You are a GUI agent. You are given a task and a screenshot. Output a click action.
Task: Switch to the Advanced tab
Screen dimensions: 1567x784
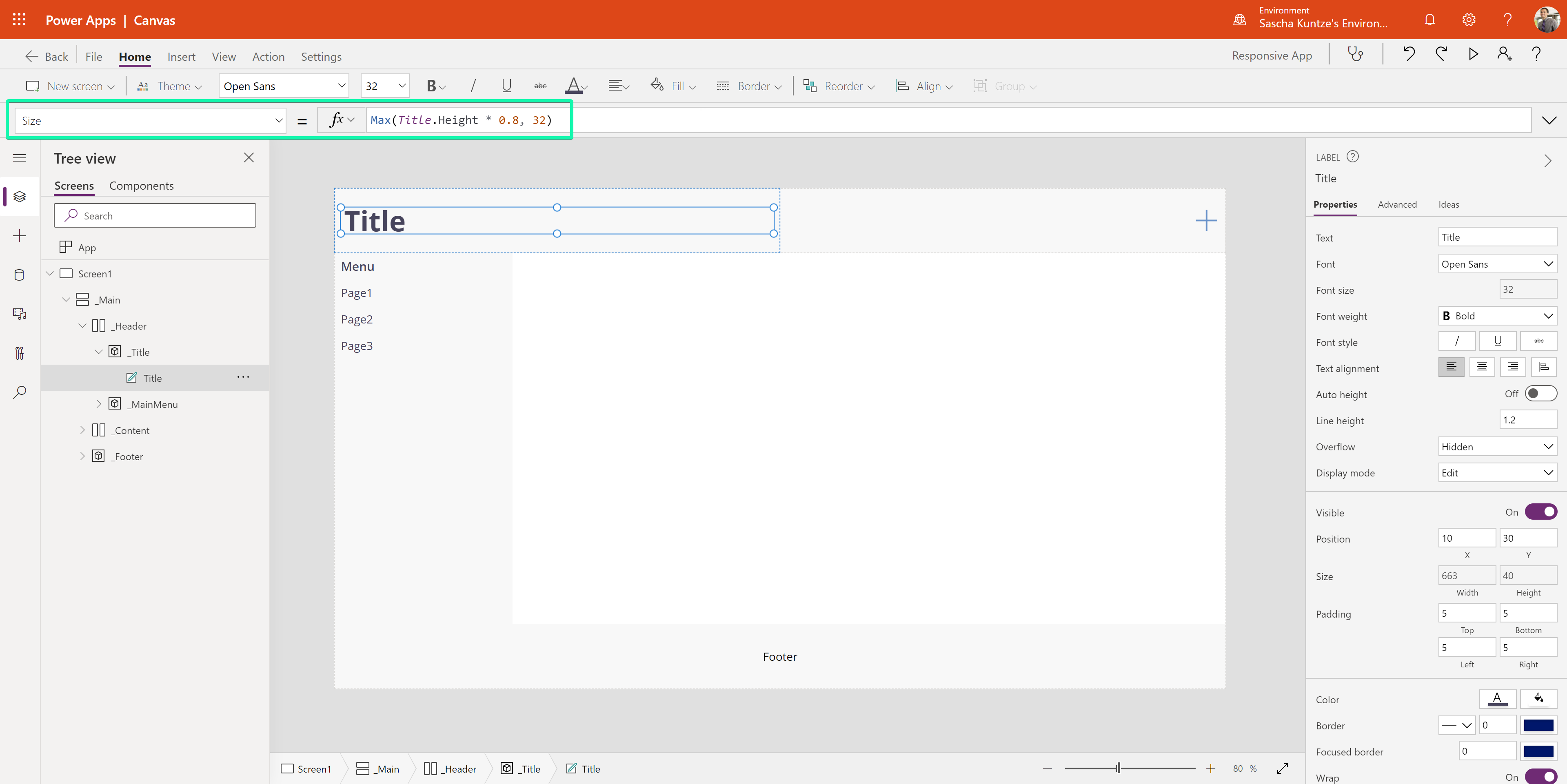coord(1397,204)
